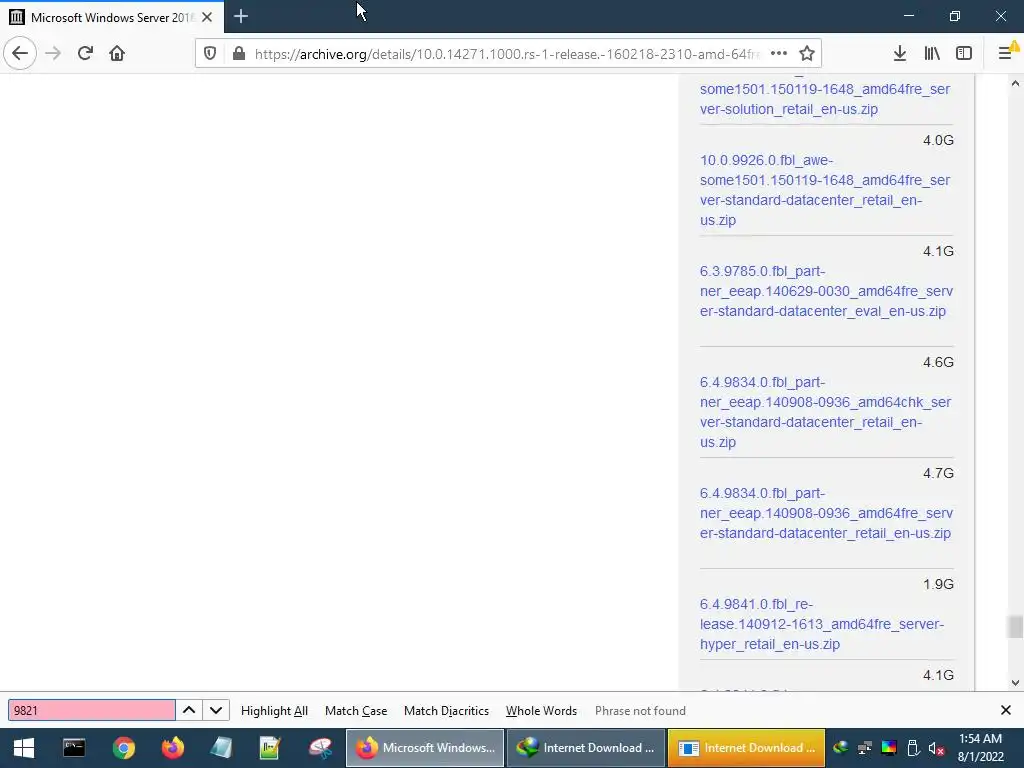
Task: Click the forward navigation arrow
Action: (x=53, y=53)
